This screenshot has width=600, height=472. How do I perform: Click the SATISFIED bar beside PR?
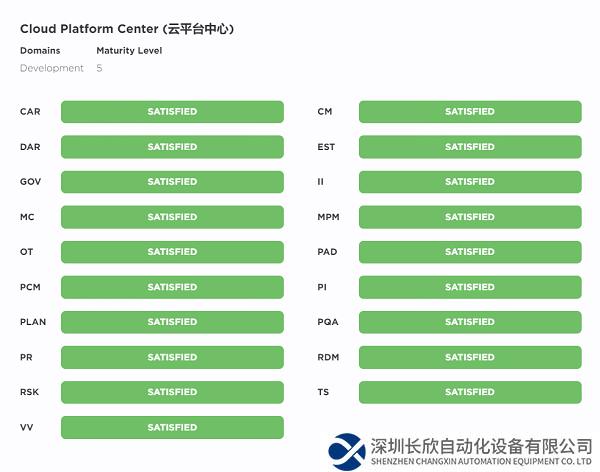(172, 357)
